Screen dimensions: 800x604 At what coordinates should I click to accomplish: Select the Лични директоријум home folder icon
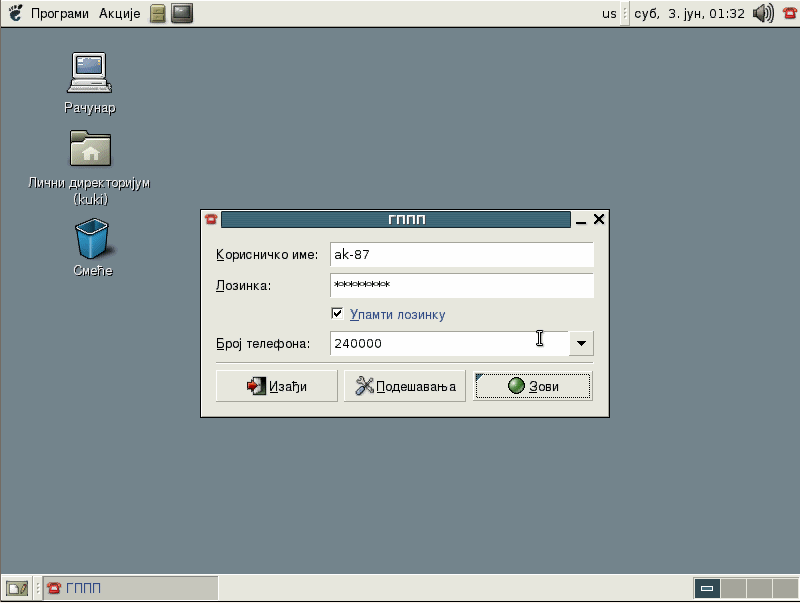coord(90,168)
